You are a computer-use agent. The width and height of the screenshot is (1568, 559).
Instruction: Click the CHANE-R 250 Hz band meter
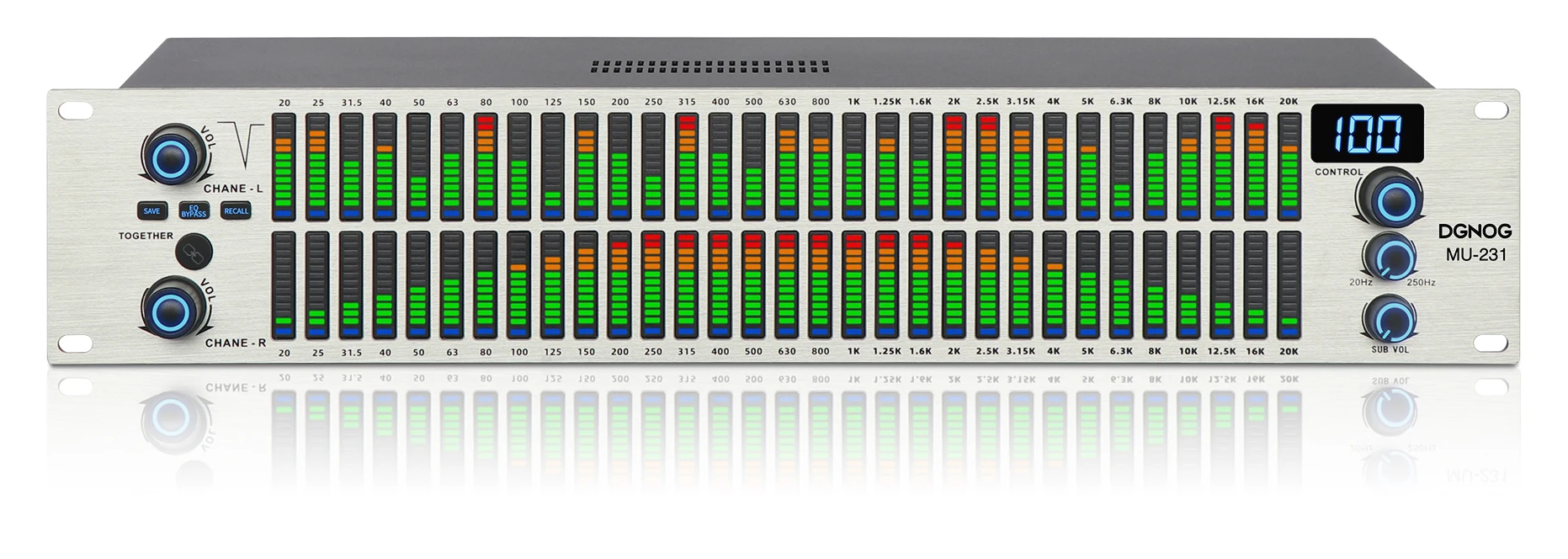point(653,285)
